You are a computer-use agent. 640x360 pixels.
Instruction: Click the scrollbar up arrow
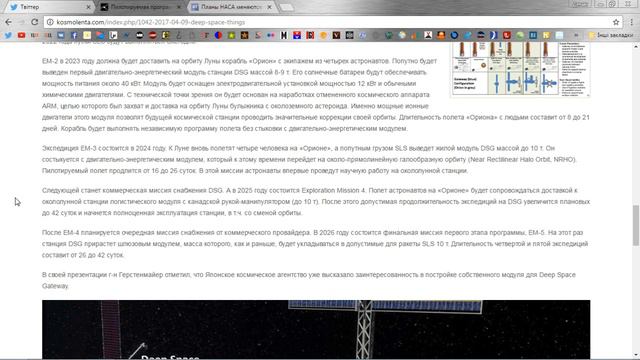pyautogui.click(x=636, y=46)
